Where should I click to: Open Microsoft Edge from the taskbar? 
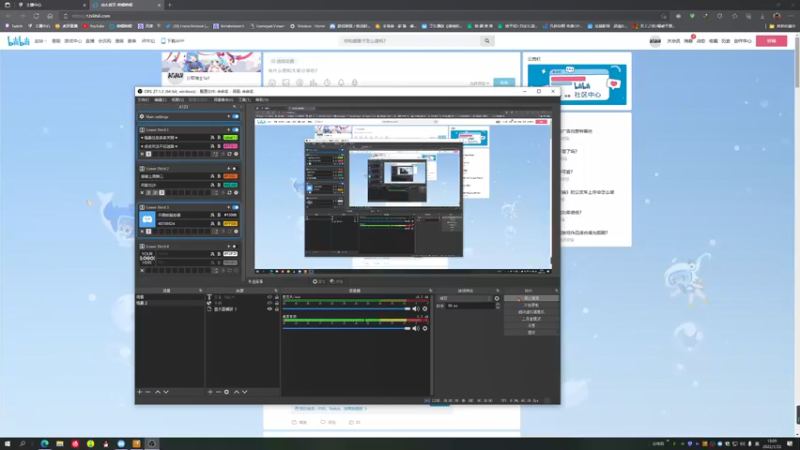[44, 444]
